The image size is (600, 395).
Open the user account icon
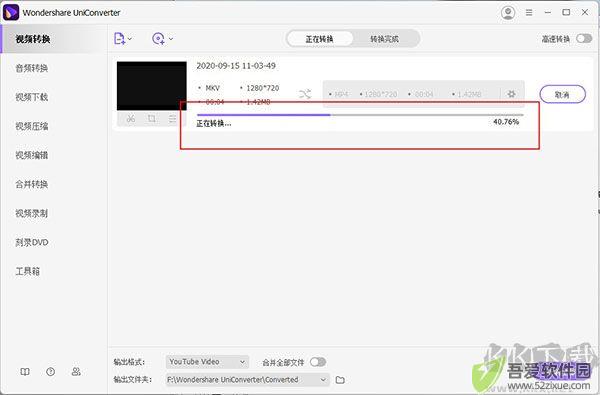(508, 13)
